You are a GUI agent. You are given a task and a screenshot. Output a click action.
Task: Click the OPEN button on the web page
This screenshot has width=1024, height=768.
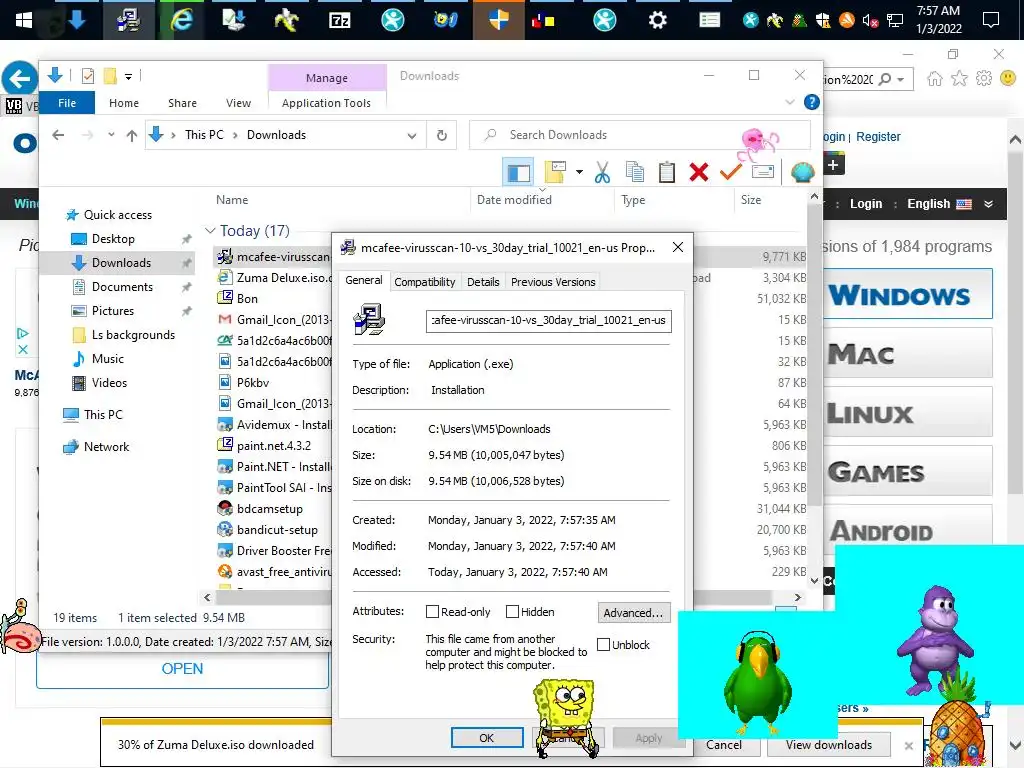[x=182, y=669]
